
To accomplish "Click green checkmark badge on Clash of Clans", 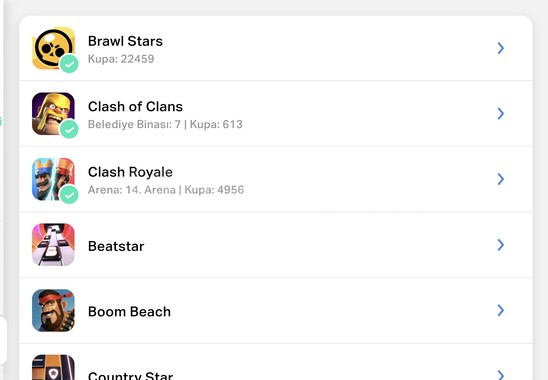I will point(69,129).
